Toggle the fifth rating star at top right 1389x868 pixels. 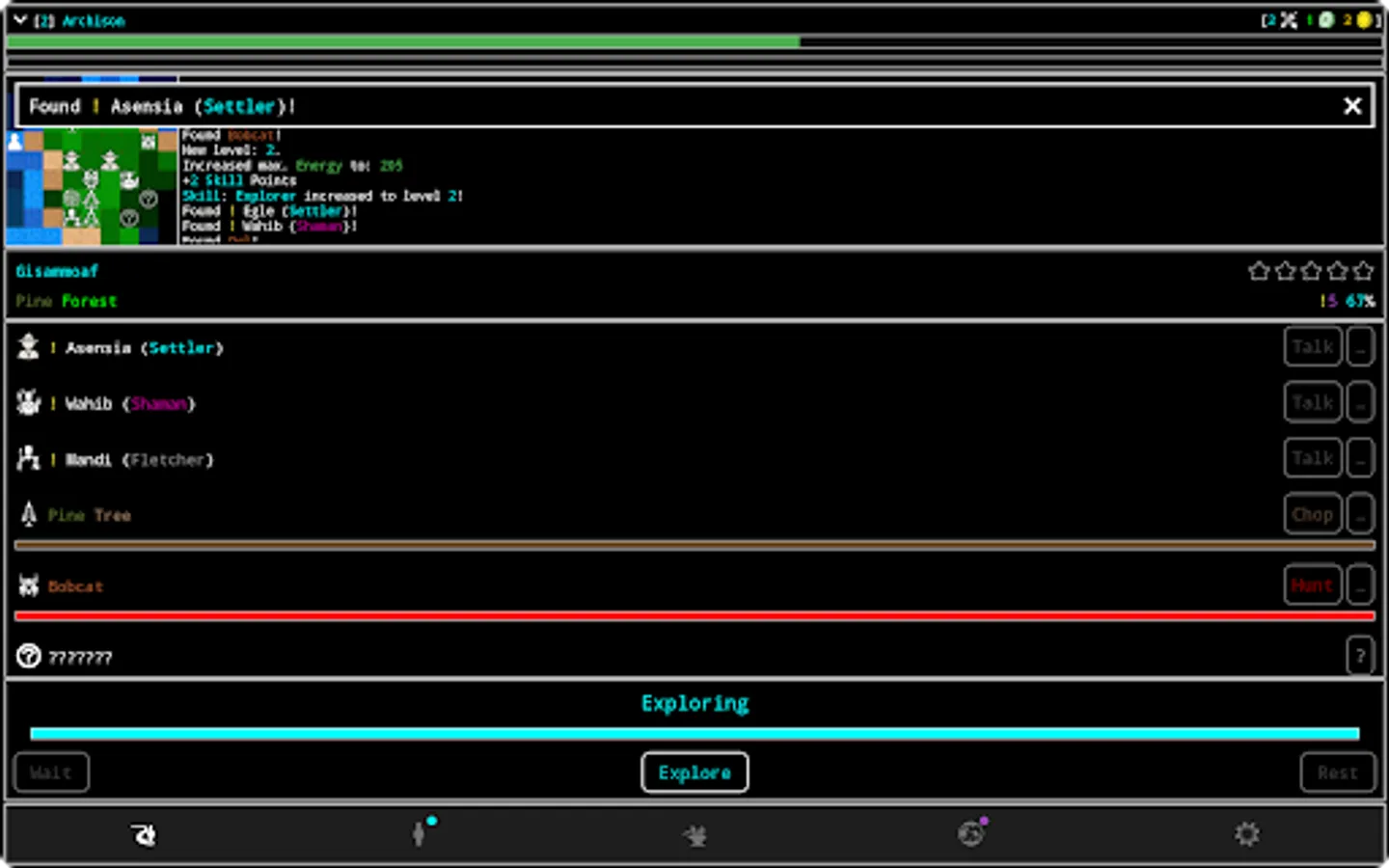pyautogui.click(x=1363, y=271)
